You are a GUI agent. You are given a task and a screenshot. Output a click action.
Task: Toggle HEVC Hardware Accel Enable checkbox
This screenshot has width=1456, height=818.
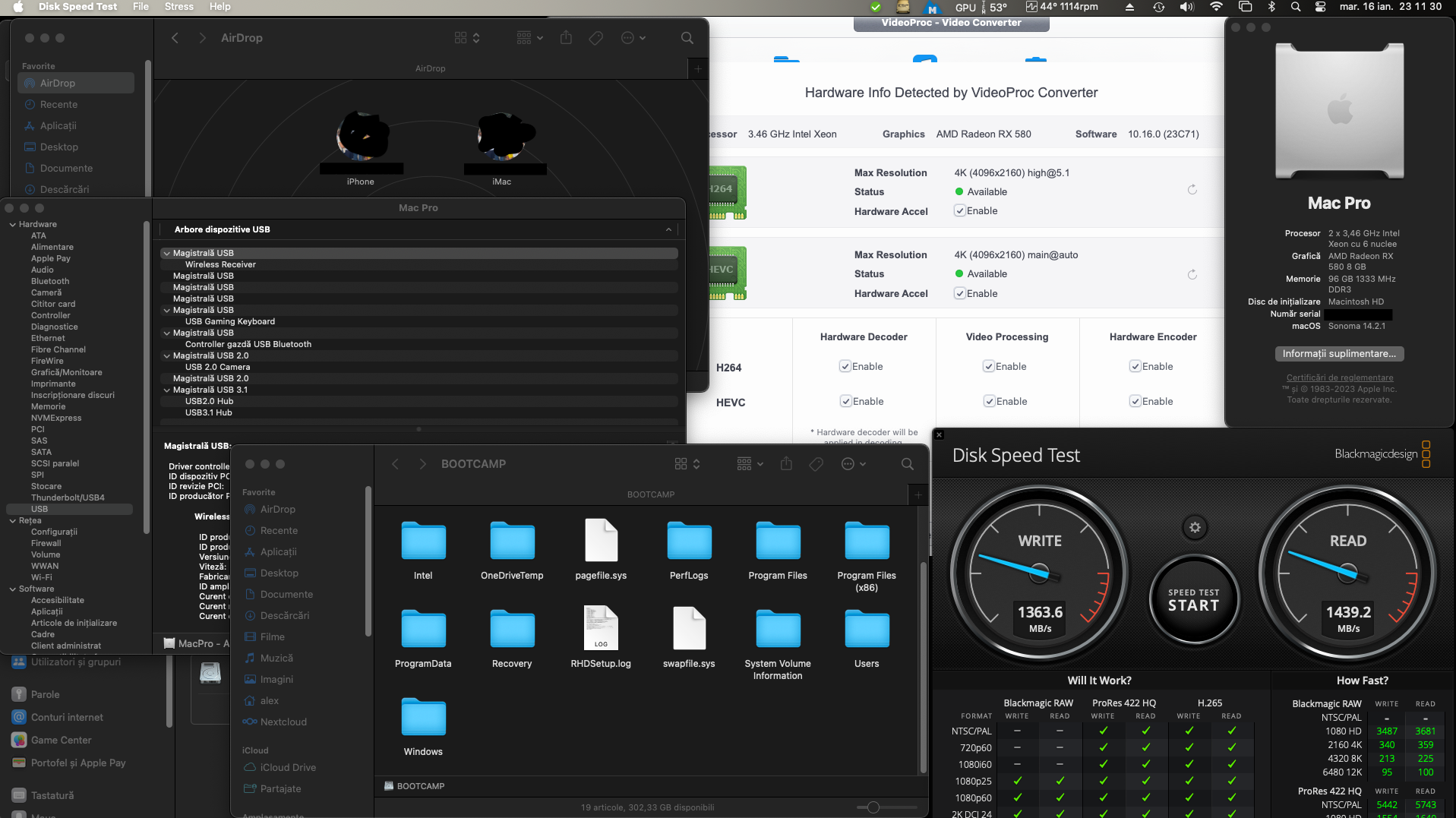click(x=960, y=293)
